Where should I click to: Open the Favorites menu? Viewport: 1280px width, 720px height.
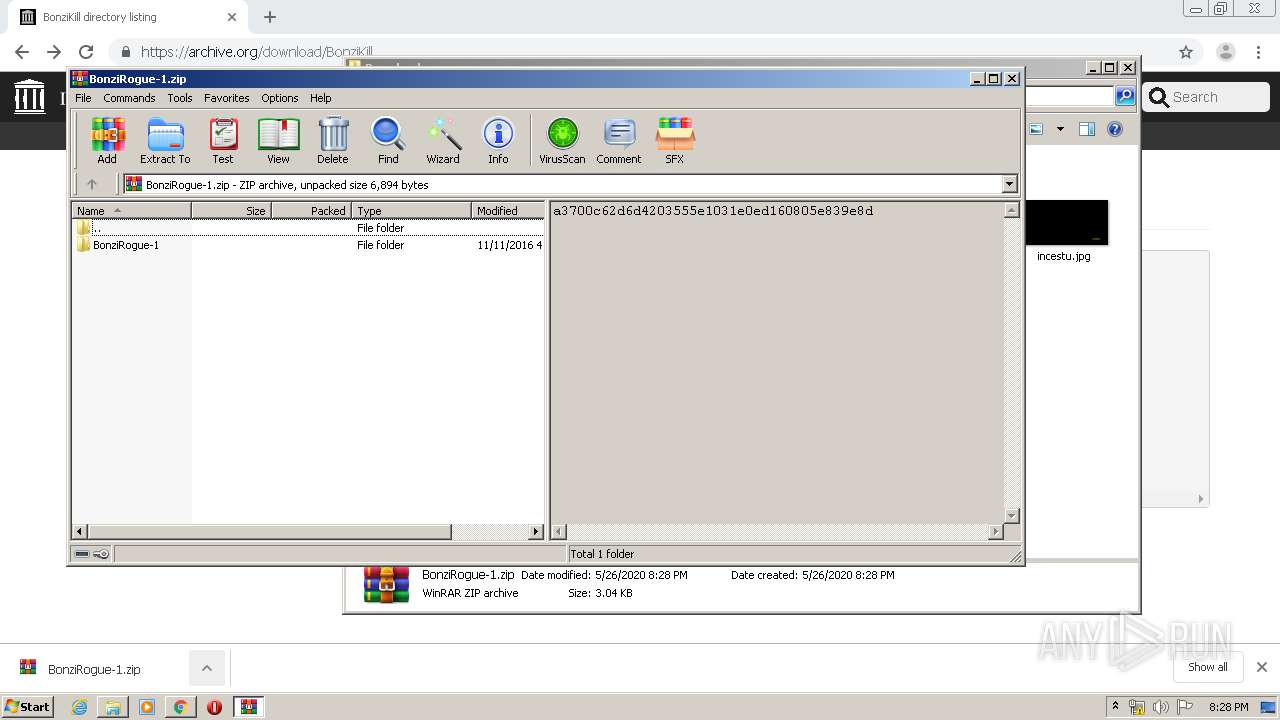pyautogui.click(x=227, y=98)
